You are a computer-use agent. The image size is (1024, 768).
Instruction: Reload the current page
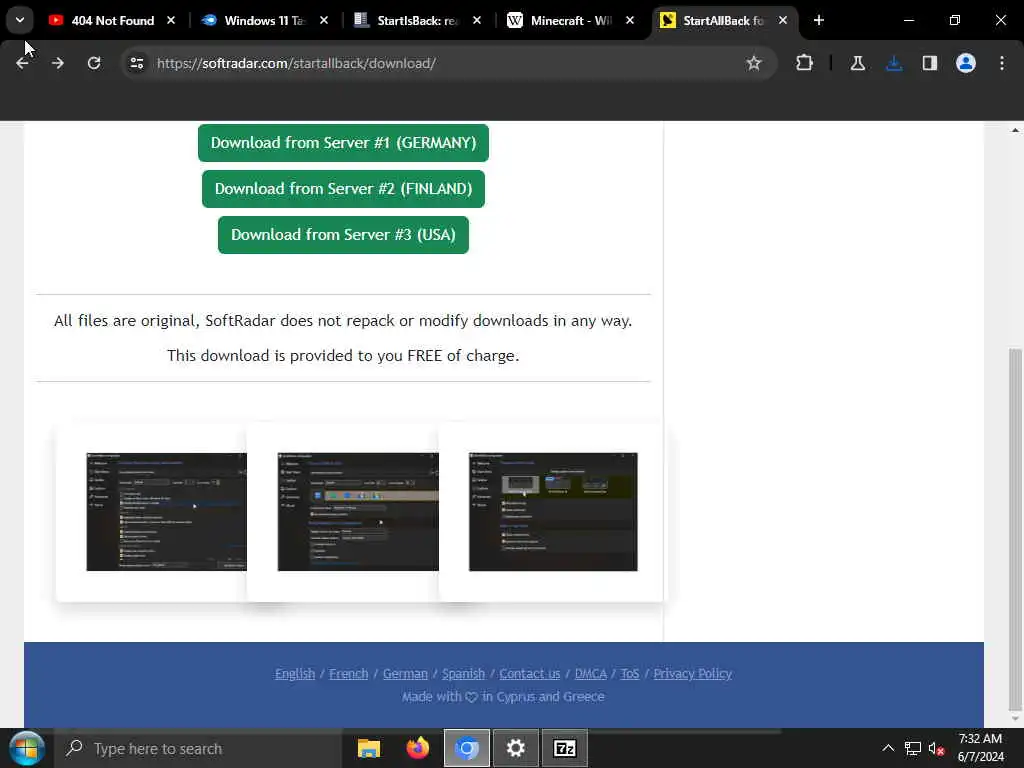94,63
